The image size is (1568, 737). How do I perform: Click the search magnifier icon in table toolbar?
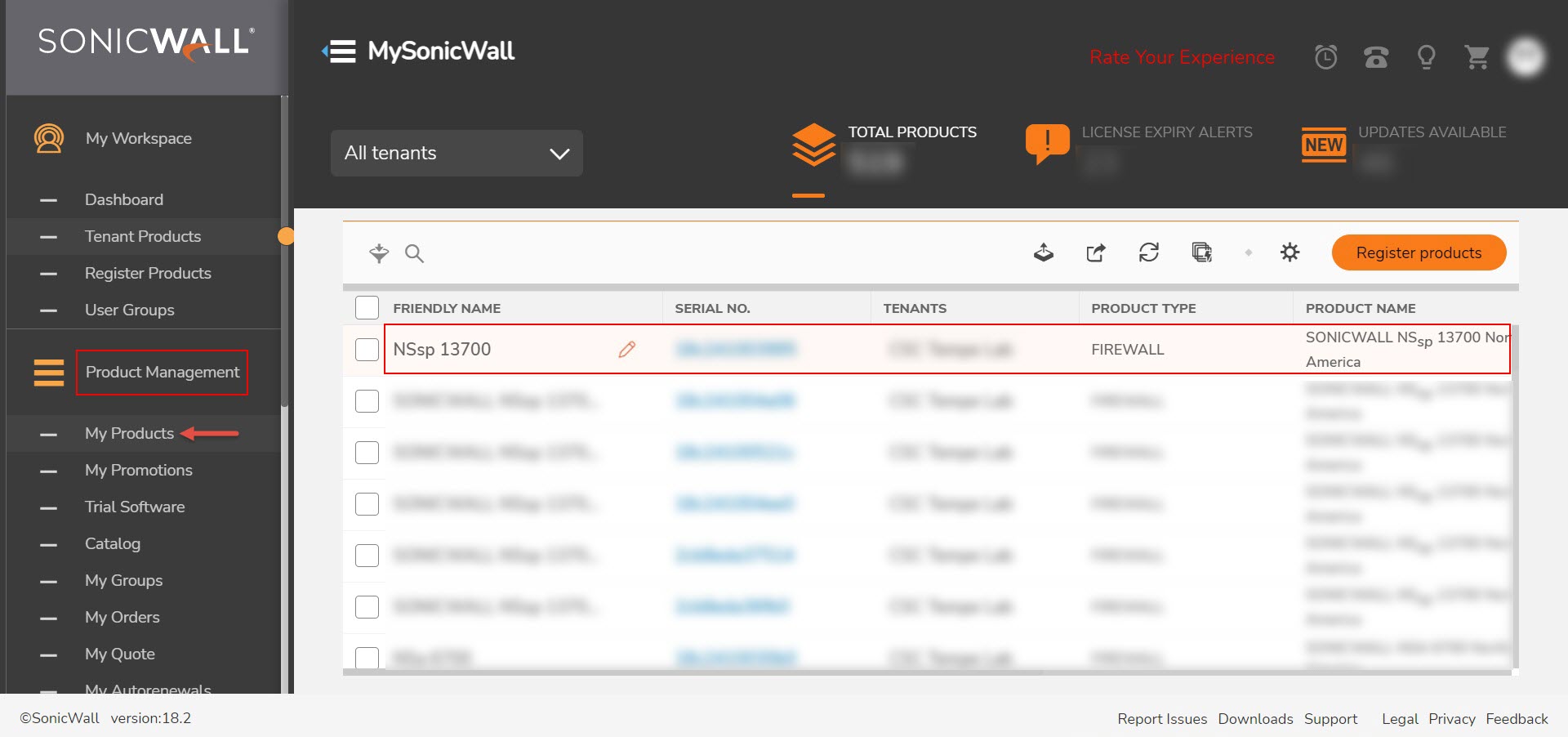tap(414, 253)
